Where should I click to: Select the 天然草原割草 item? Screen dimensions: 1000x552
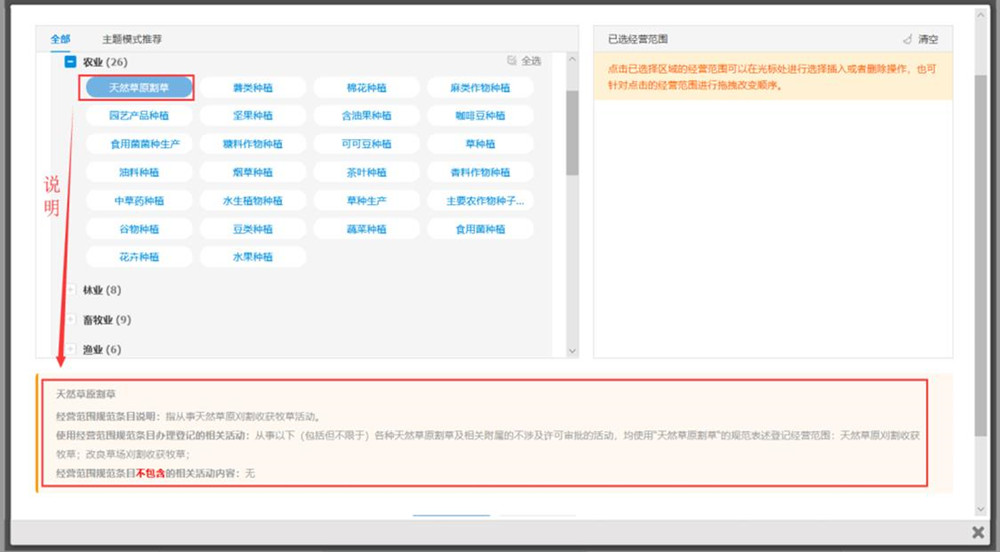click(x=139, y=88)
